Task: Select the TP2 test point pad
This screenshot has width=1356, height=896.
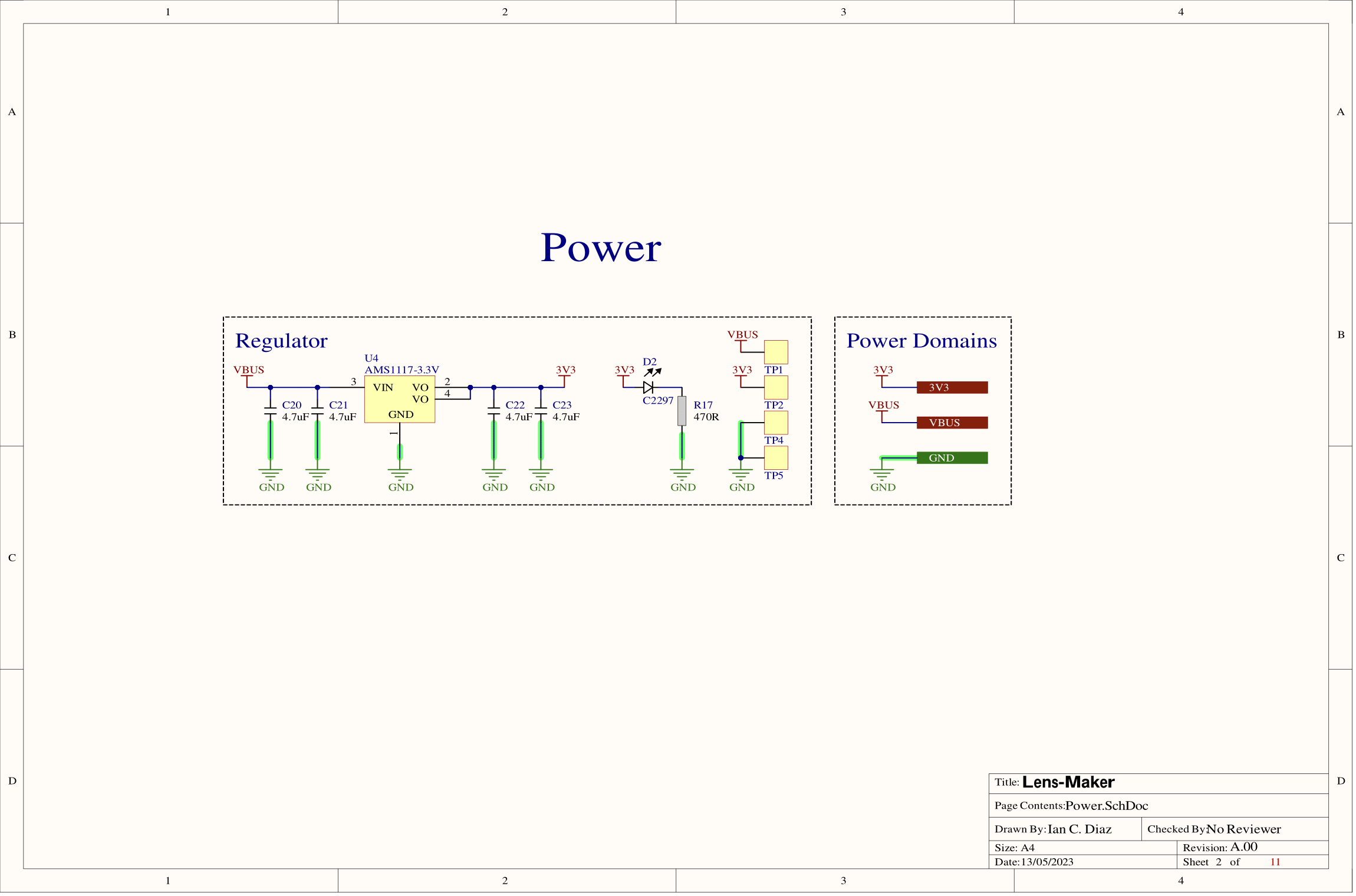Action: (x=776, y=387)
